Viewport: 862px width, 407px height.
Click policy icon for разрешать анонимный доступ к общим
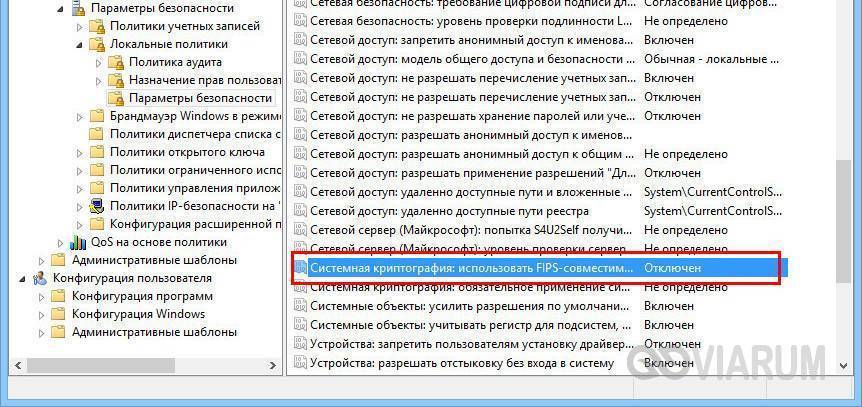300,154
